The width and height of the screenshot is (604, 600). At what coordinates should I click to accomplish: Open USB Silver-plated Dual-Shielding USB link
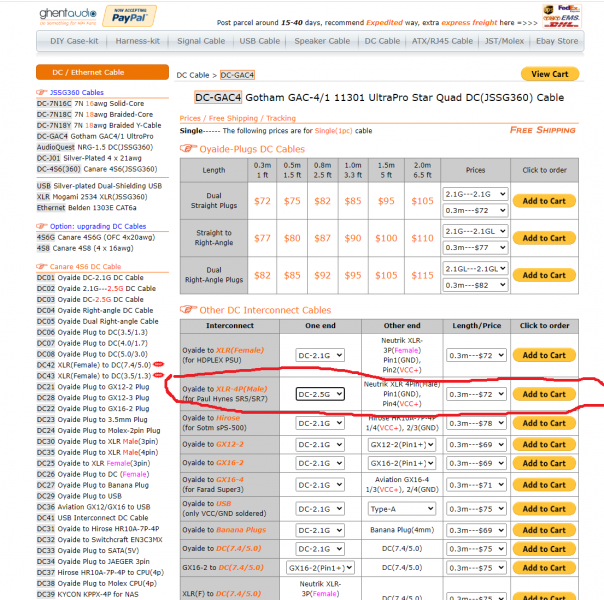pyautogui.click(x=99, y=186)
